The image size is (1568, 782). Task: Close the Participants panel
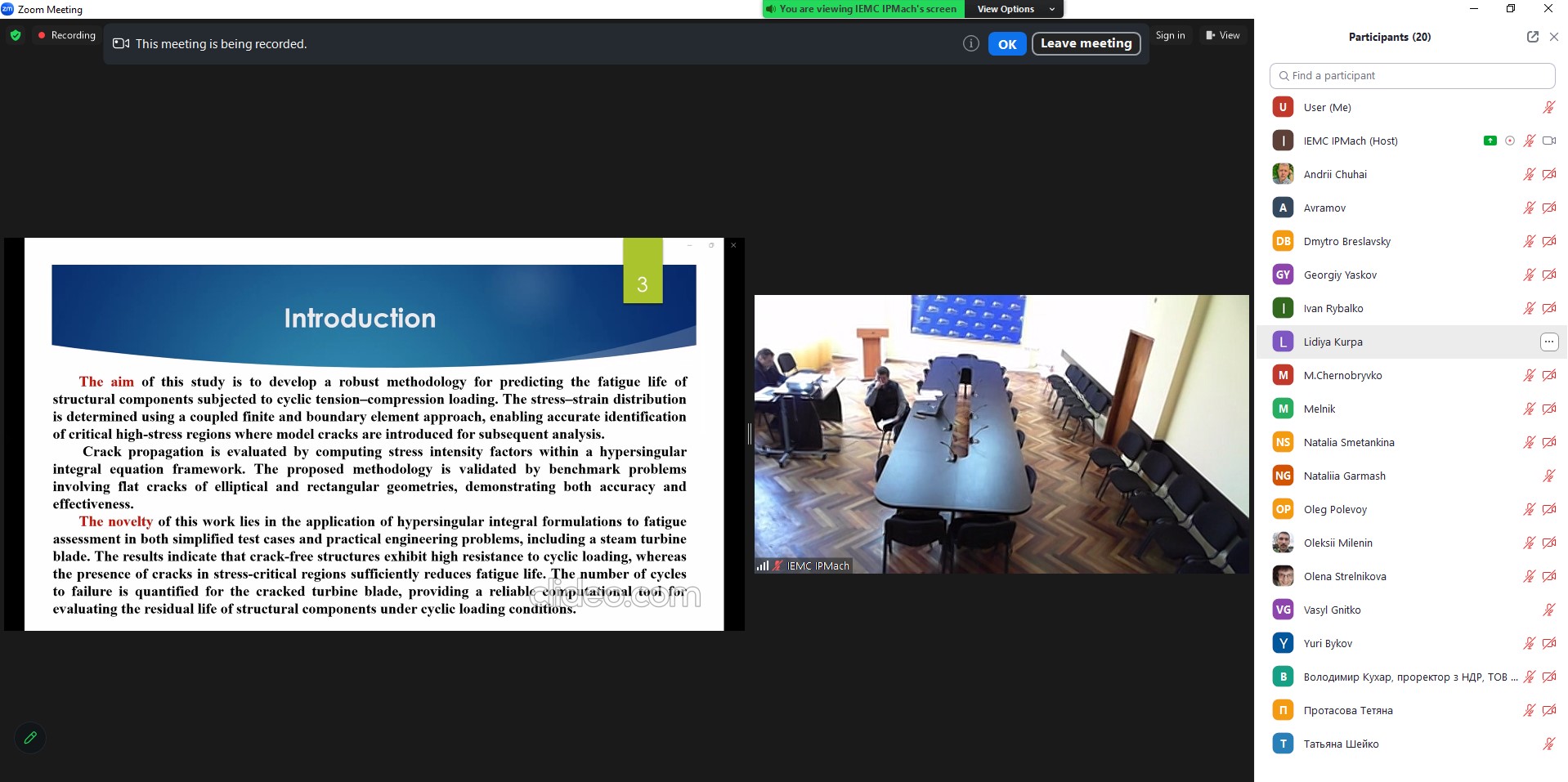pyautogui.click(x=1554, y=37)
